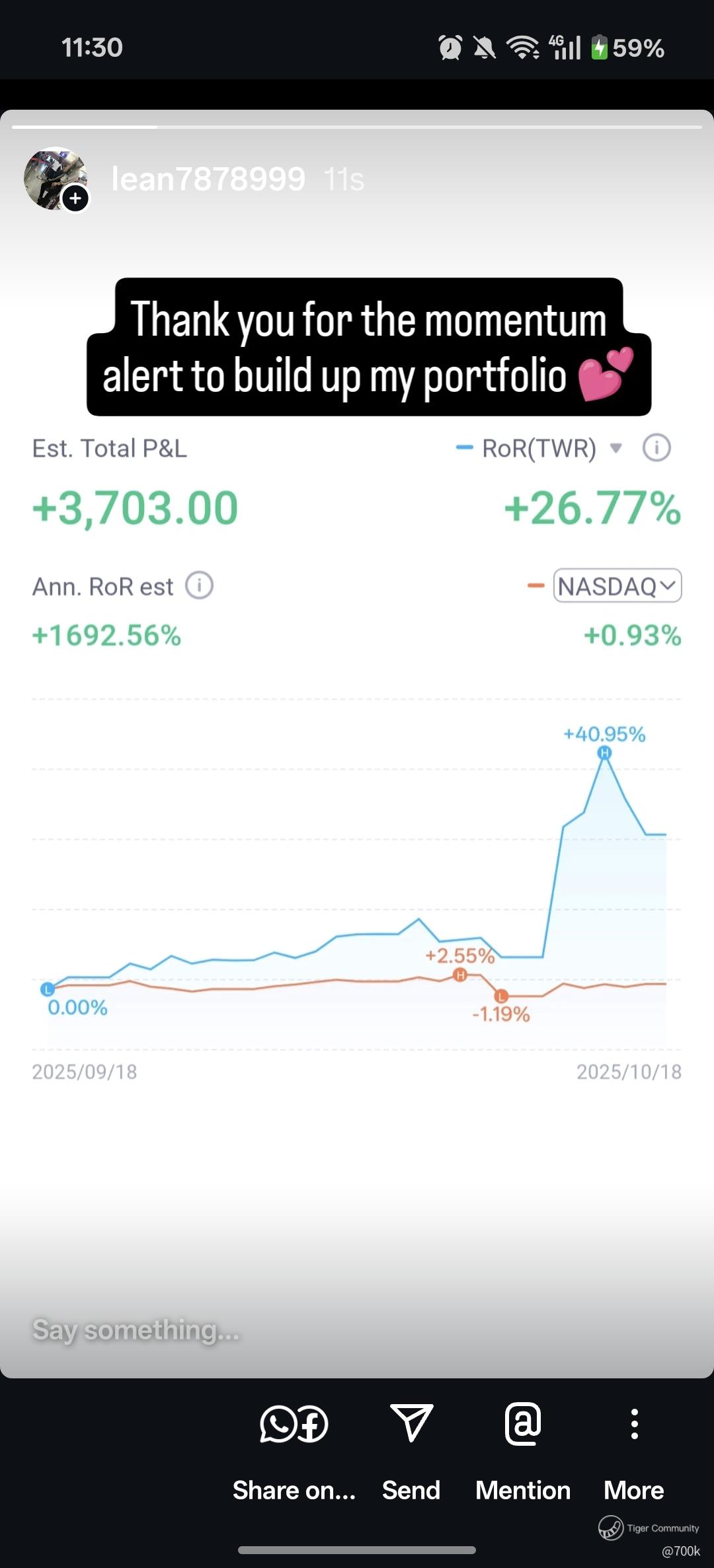Tap the plus badge on profile picture
Viewport: 714px width, 1568px height.
(x=76, y=198)
